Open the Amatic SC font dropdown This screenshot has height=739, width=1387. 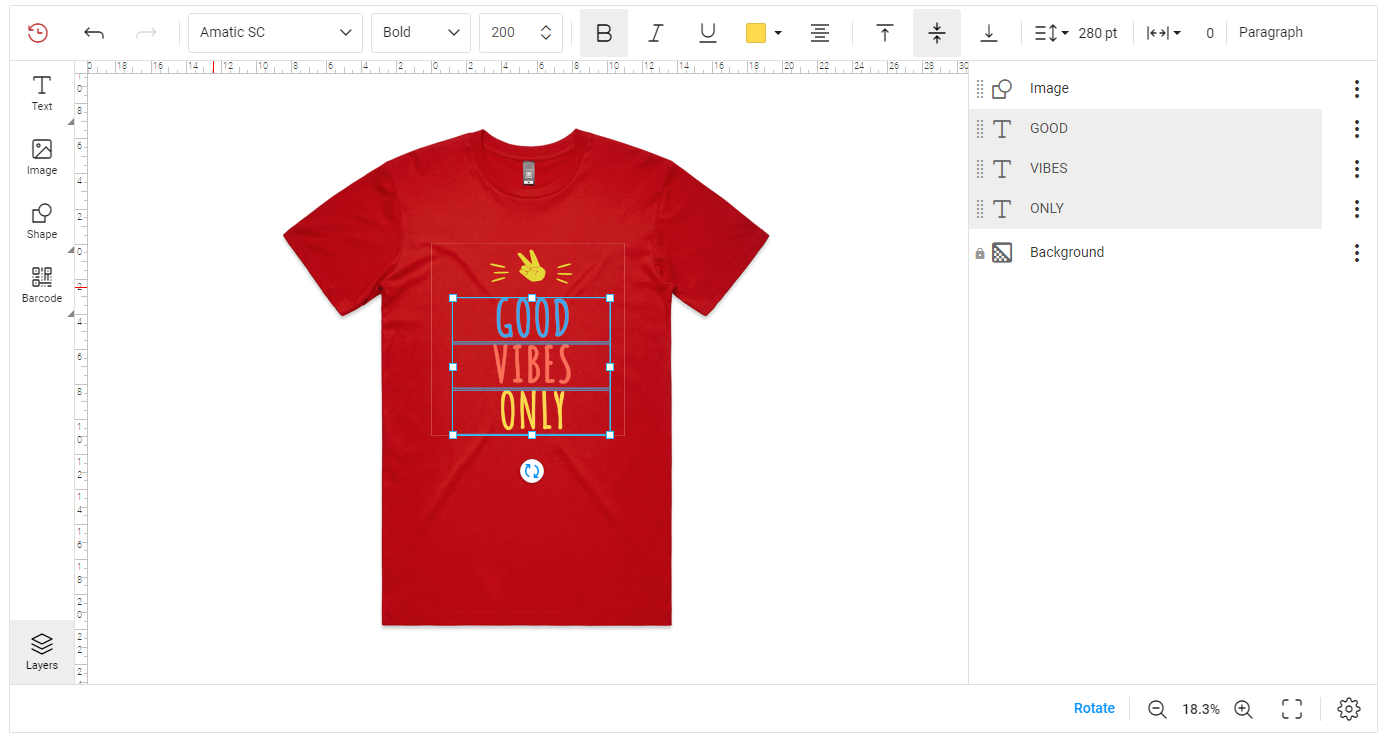pyautogui.click(x=276, y=33)
